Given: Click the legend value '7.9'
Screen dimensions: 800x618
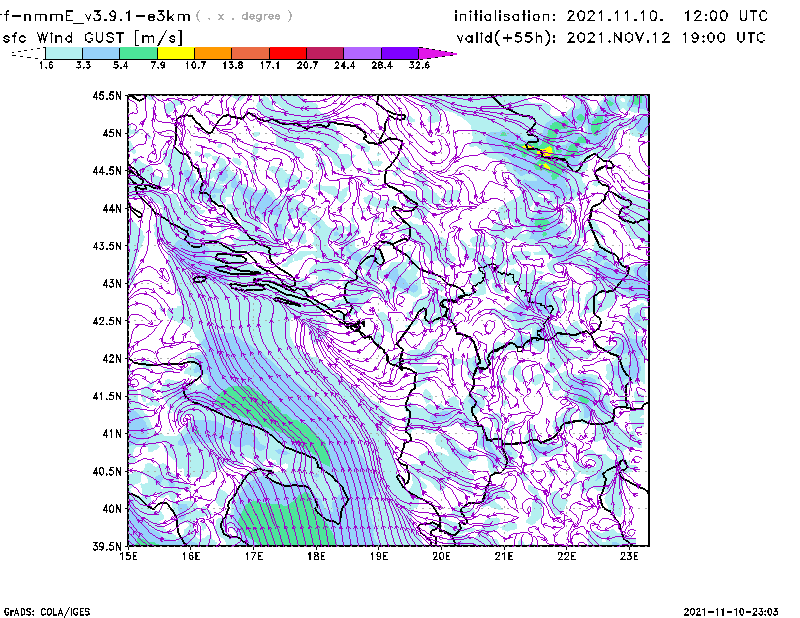Looking at the screenshot, I should (158, 65).
